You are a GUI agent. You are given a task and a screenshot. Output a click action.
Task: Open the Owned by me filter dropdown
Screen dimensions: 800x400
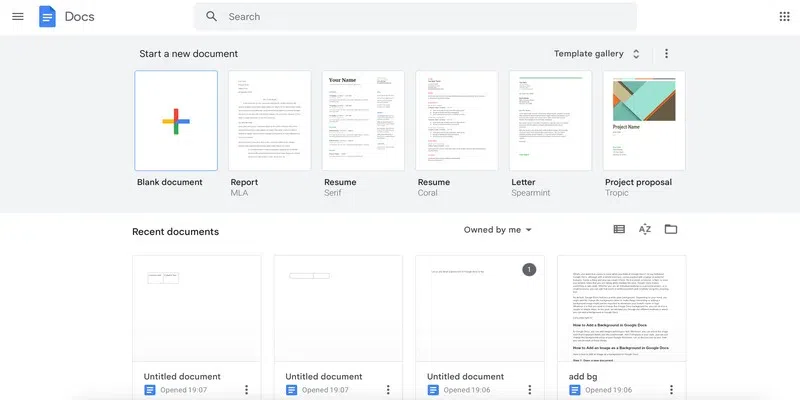pyautogui.click(x=497, y=230)
